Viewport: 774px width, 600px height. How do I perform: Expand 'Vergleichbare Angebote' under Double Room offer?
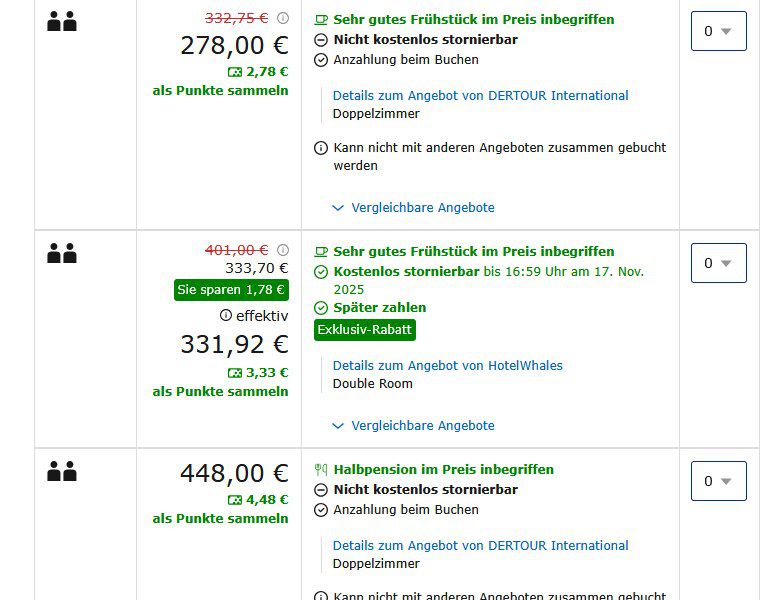point(413,425)
